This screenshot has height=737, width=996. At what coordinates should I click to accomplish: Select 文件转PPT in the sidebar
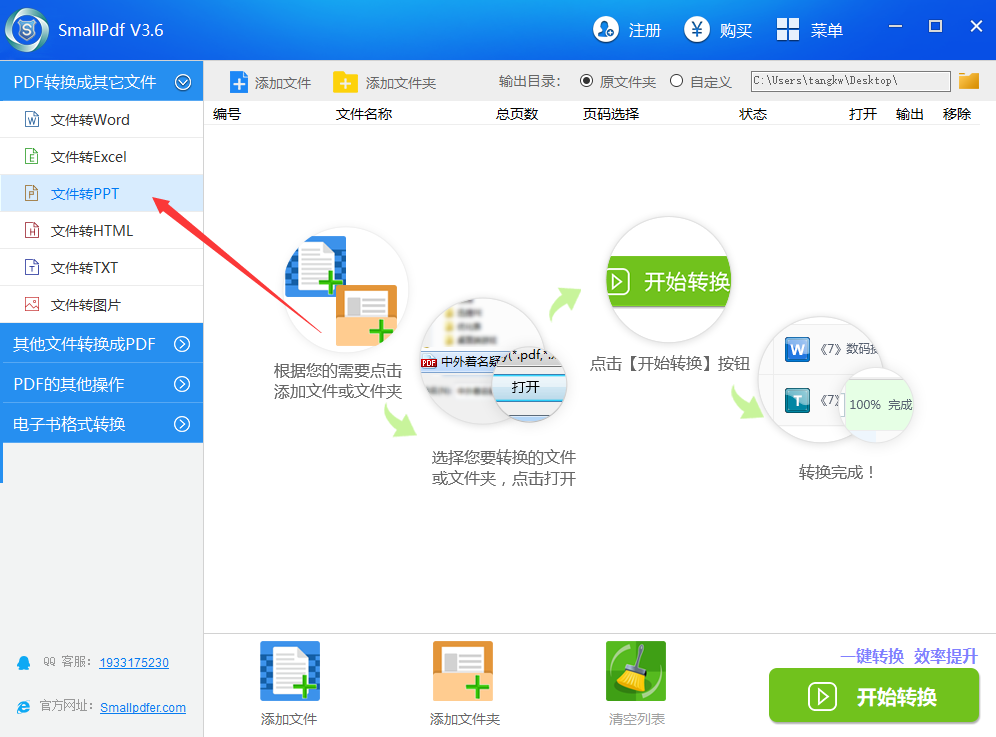pos(102,193)
